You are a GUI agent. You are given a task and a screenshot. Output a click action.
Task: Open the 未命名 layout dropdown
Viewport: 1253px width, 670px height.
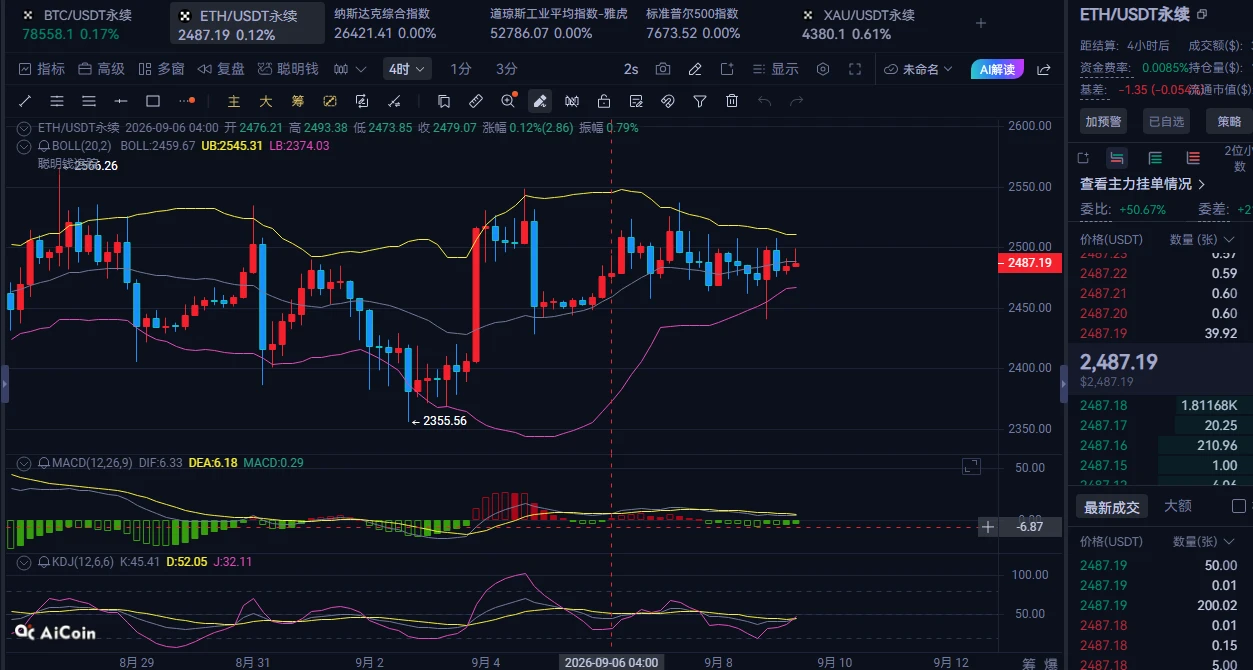click(x=920, y=69)
